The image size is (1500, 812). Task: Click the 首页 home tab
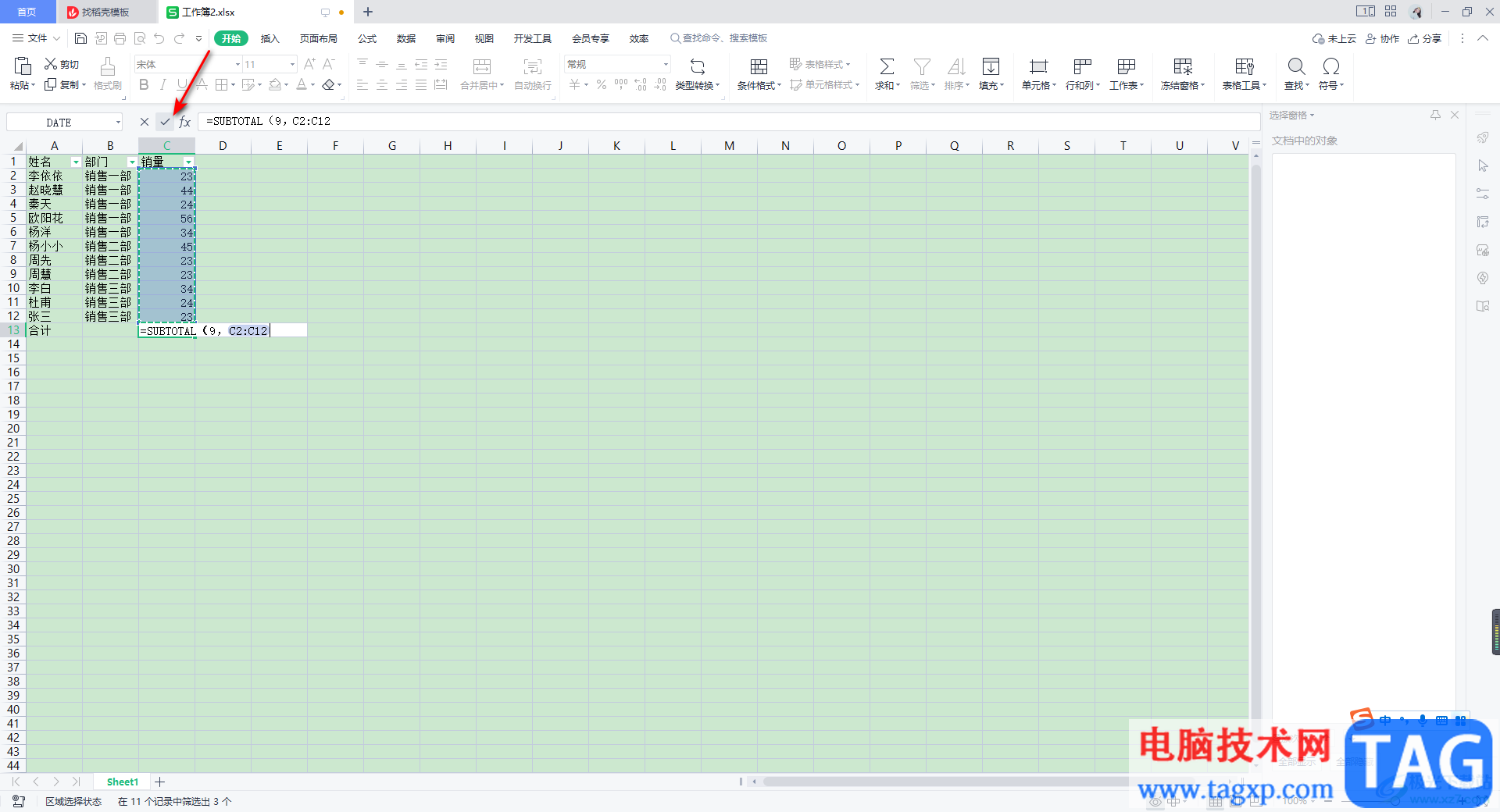[x=27, y=12]
